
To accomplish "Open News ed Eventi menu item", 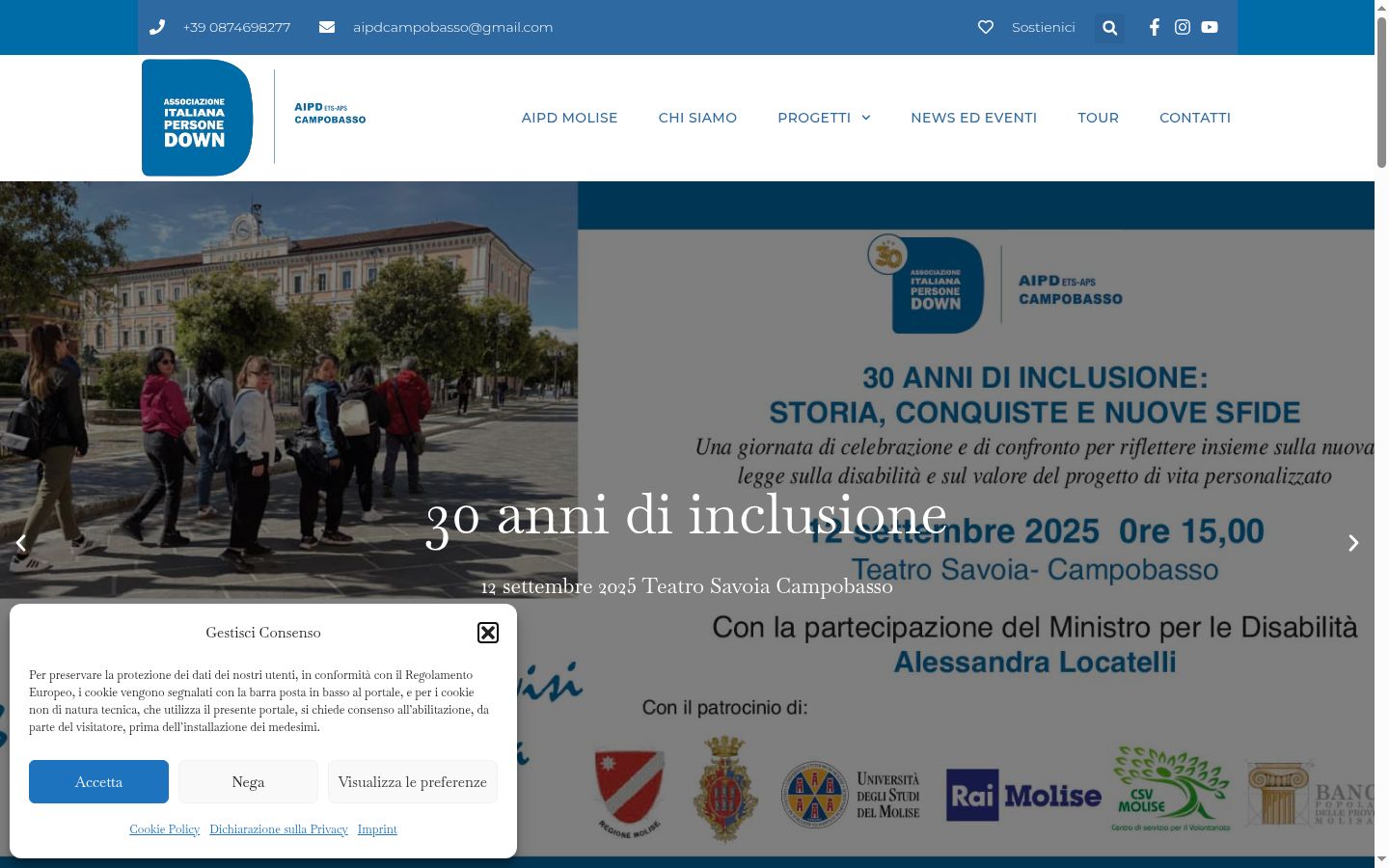I will tap(974, 118).
